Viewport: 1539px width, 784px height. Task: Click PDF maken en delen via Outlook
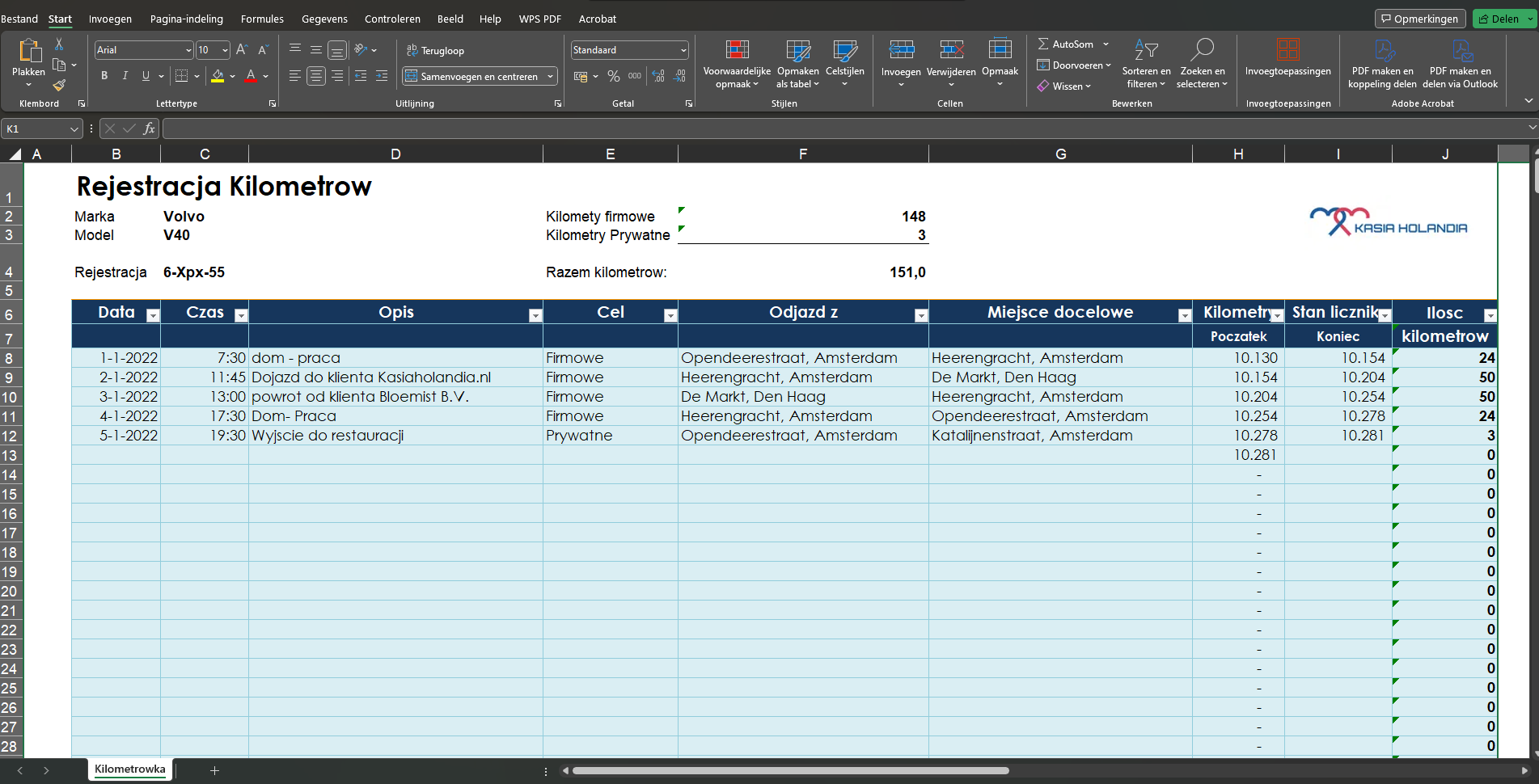pyautogui.click(x=1460, y=64)
